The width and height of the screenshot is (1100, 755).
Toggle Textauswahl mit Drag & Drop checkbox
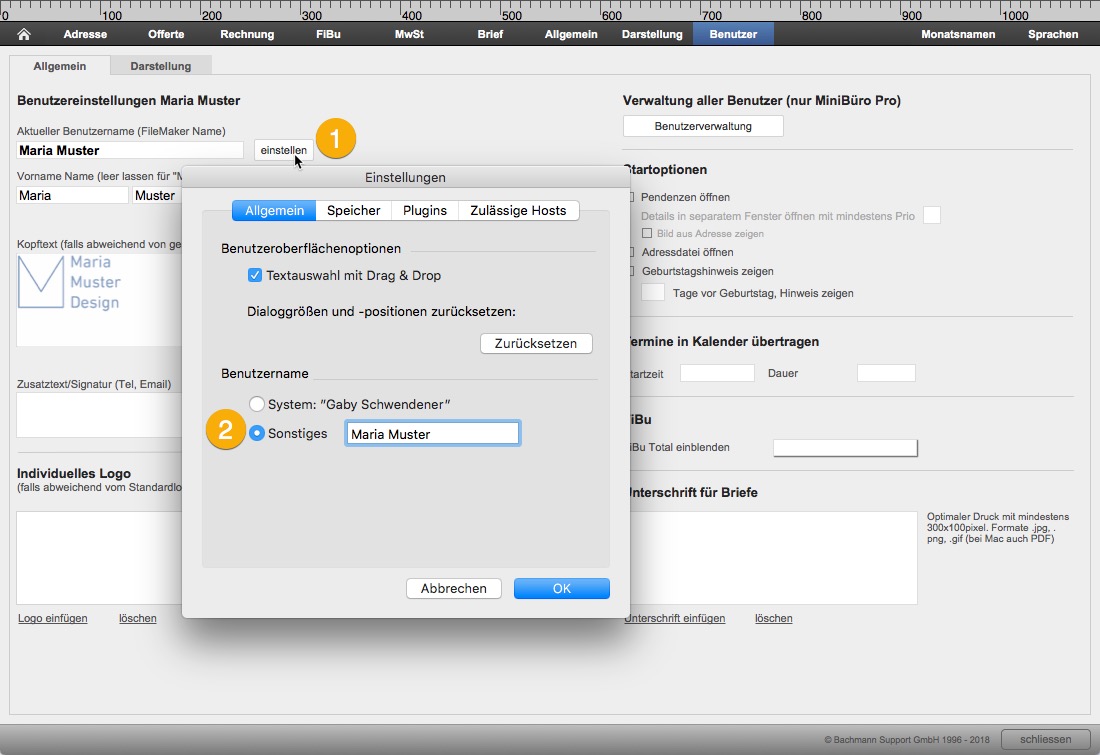pos(255,275)
